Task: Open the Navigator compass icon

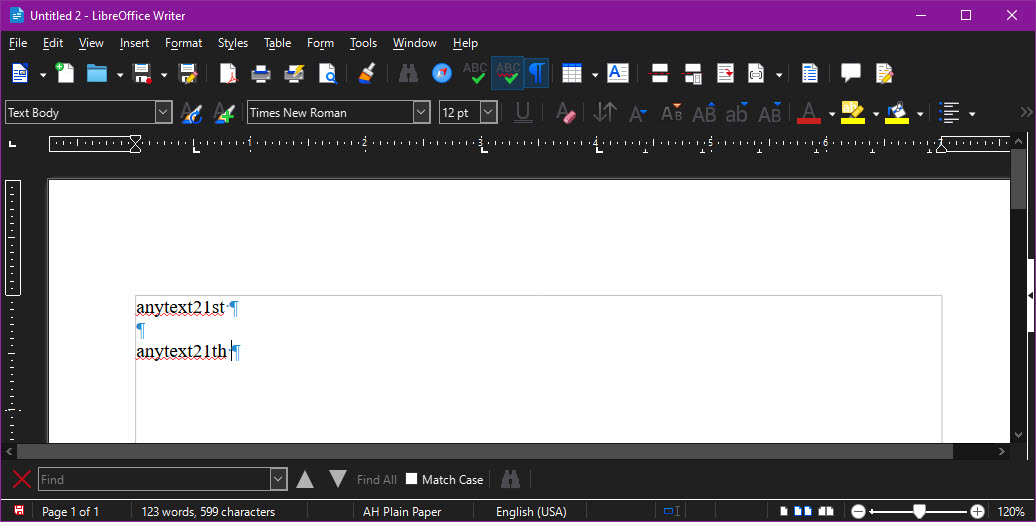Action: click(442, 73)
